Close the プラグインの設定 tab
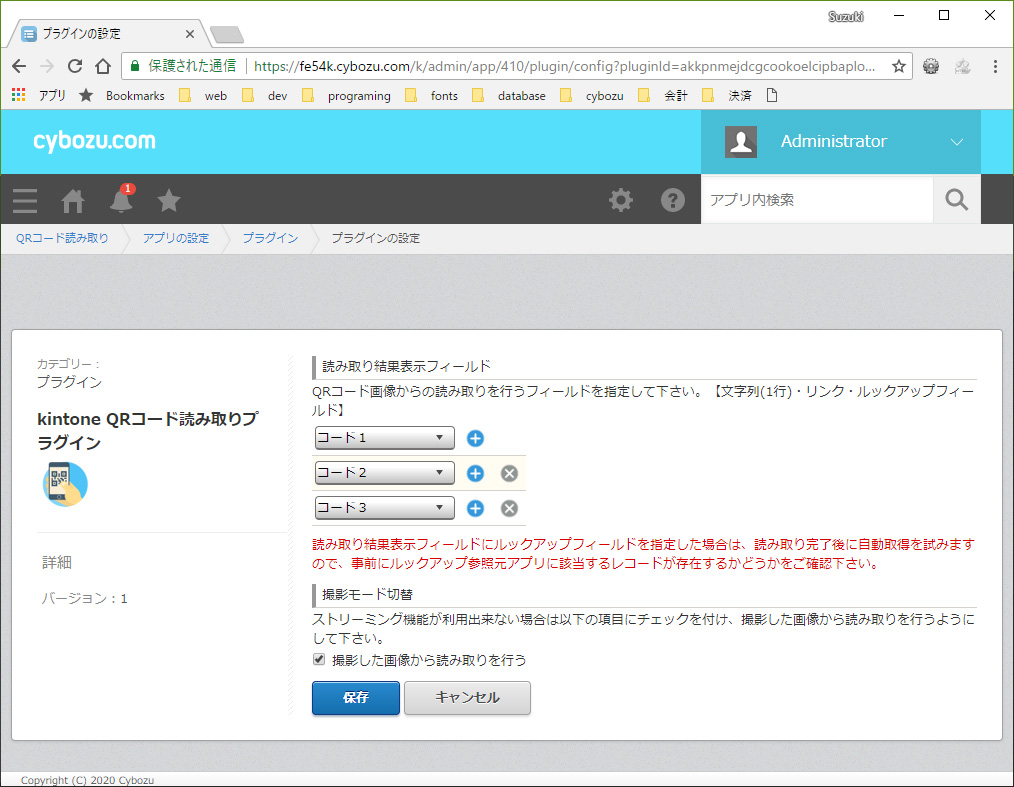Viewport: 1014px width, 787px height. click(x=189, y=34)
